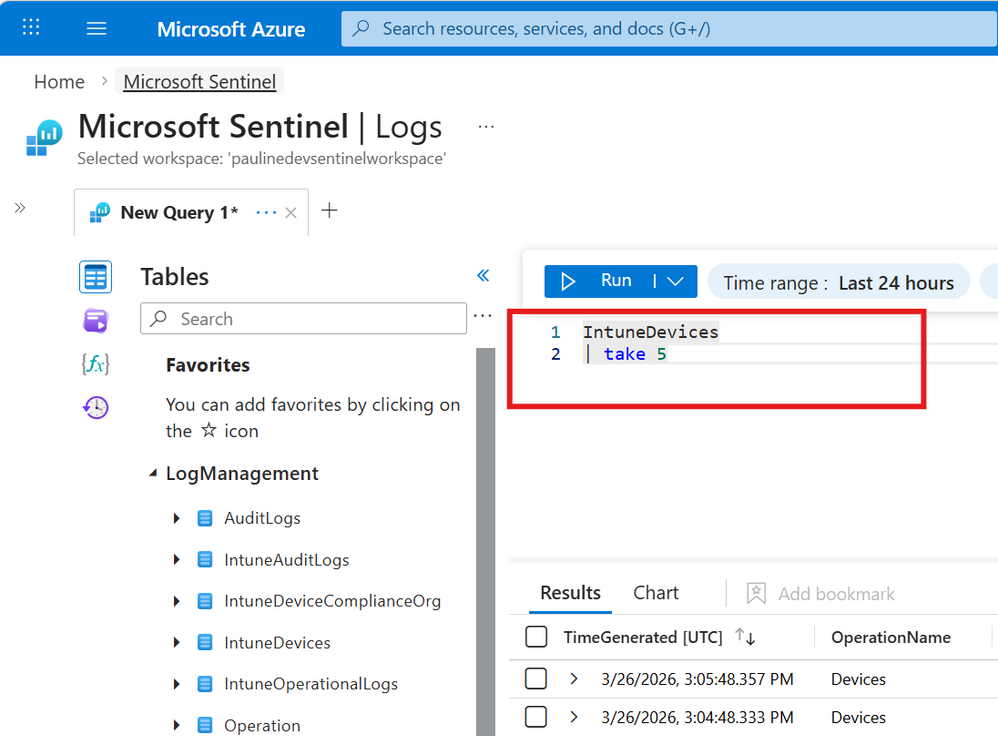Run the current query
The image size is (998, 736).
coord(599,282)
